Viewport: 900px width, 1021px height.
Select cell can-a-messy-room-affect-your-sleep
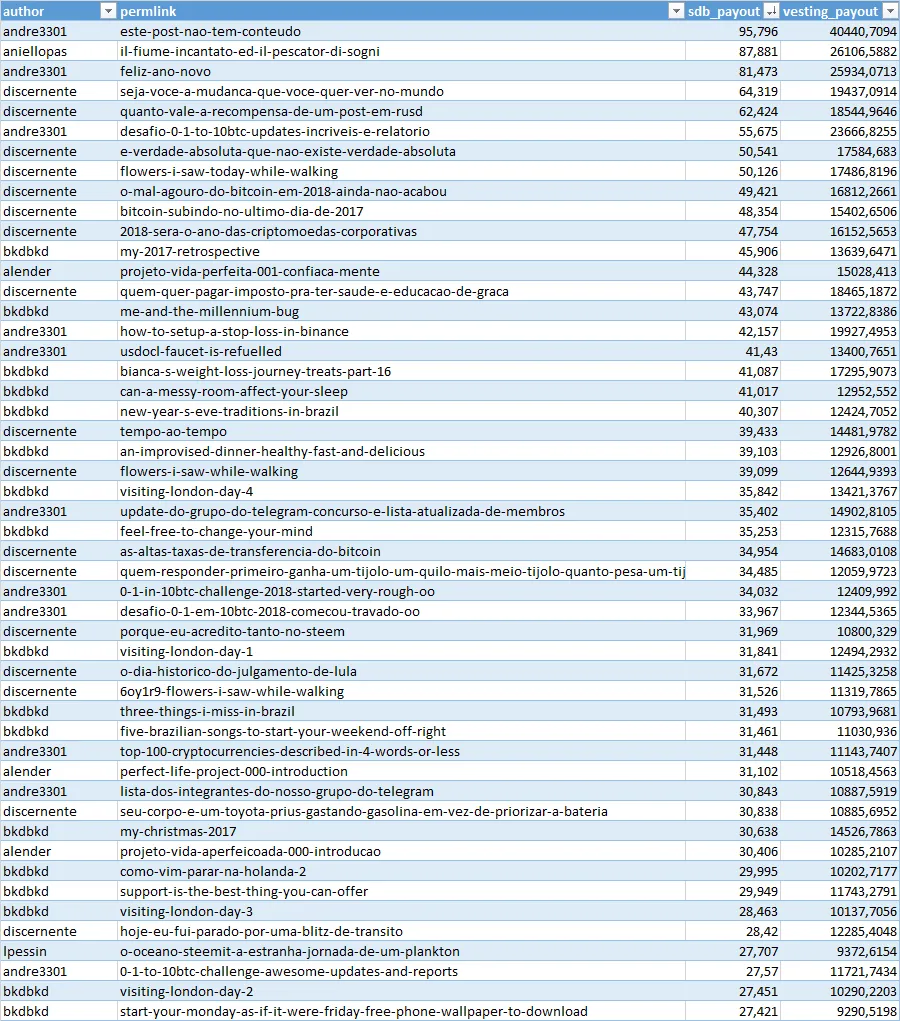[x=401, y=391]
